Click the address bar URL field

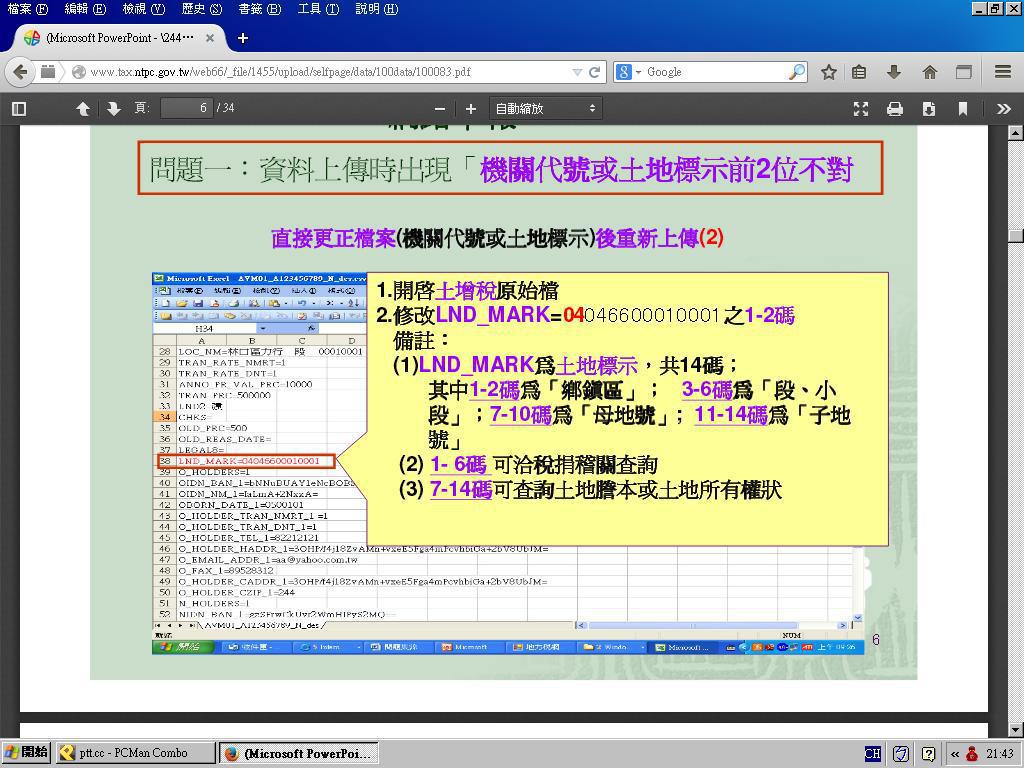coord(327,72)
